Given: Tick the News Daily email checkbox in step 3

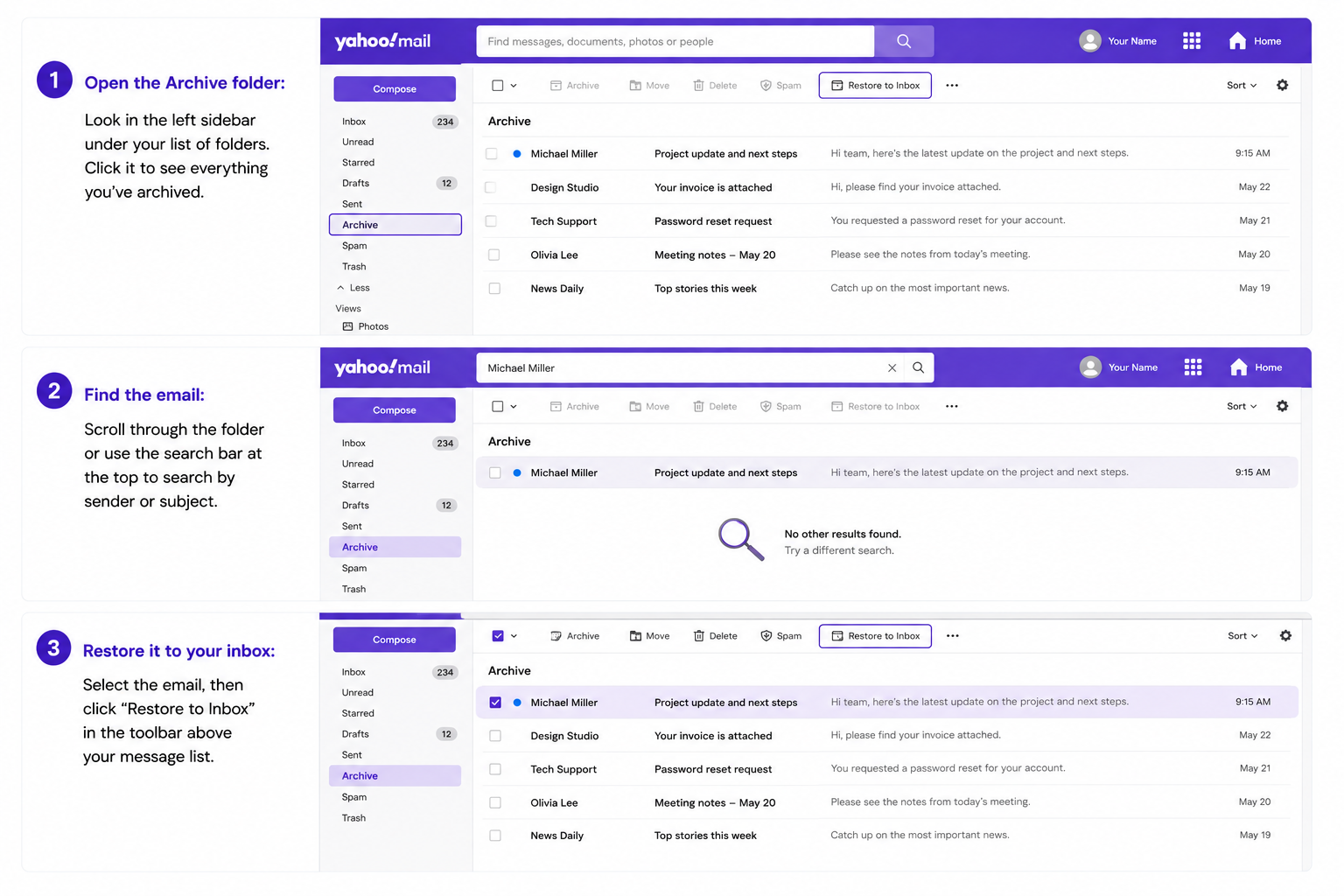Looking at the screenshot, I should pos(495,836).
